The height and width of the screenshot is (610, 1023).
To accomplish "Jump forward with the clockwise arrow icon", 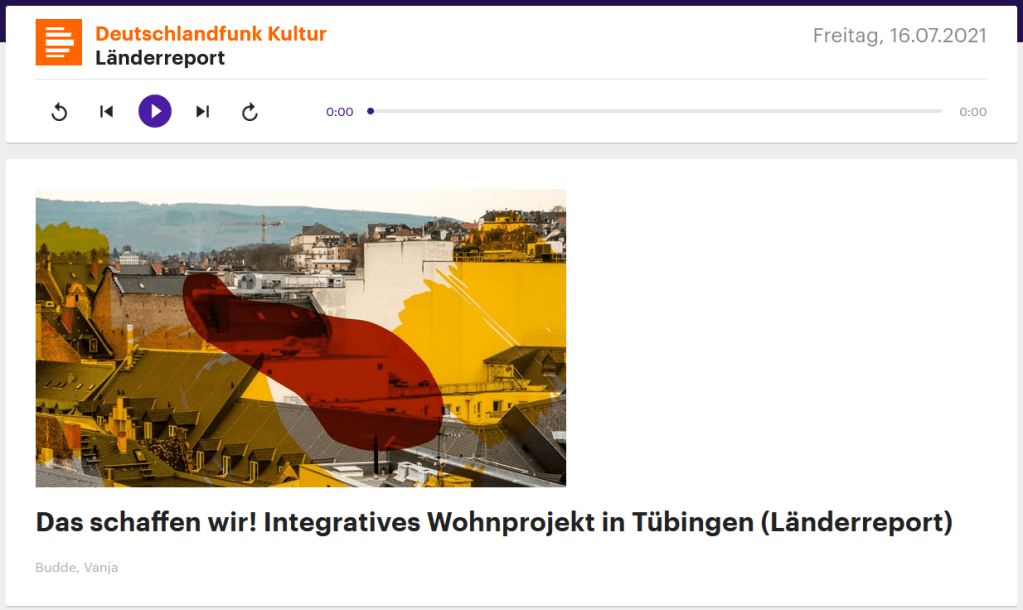I will [x=250, y=112].
